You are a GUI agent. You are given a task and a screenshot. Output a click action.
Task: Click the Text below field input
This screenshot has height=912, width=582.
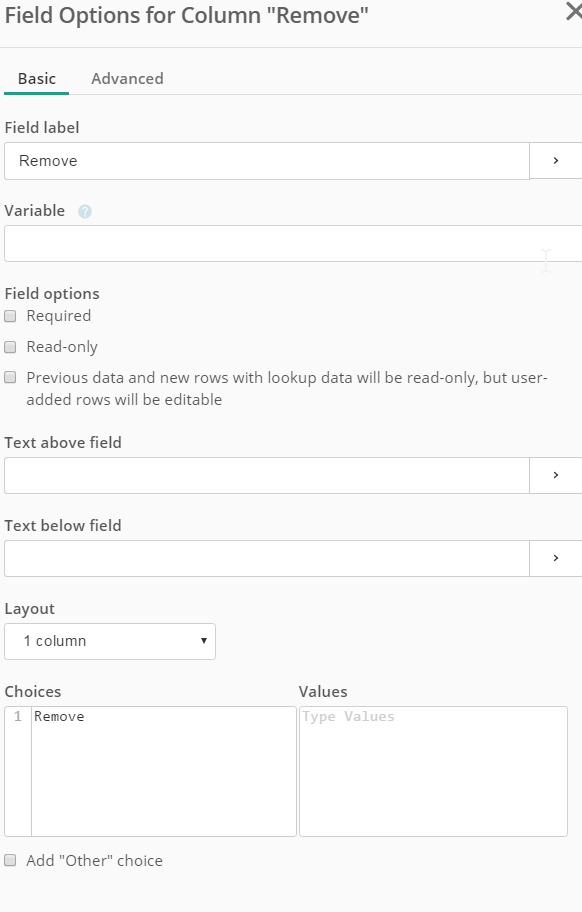point(267,558)
